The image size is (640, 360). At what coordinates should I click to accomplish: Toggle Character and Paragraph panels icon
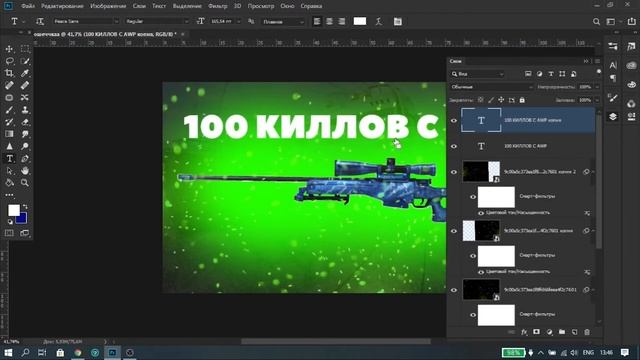coord(398,21)
